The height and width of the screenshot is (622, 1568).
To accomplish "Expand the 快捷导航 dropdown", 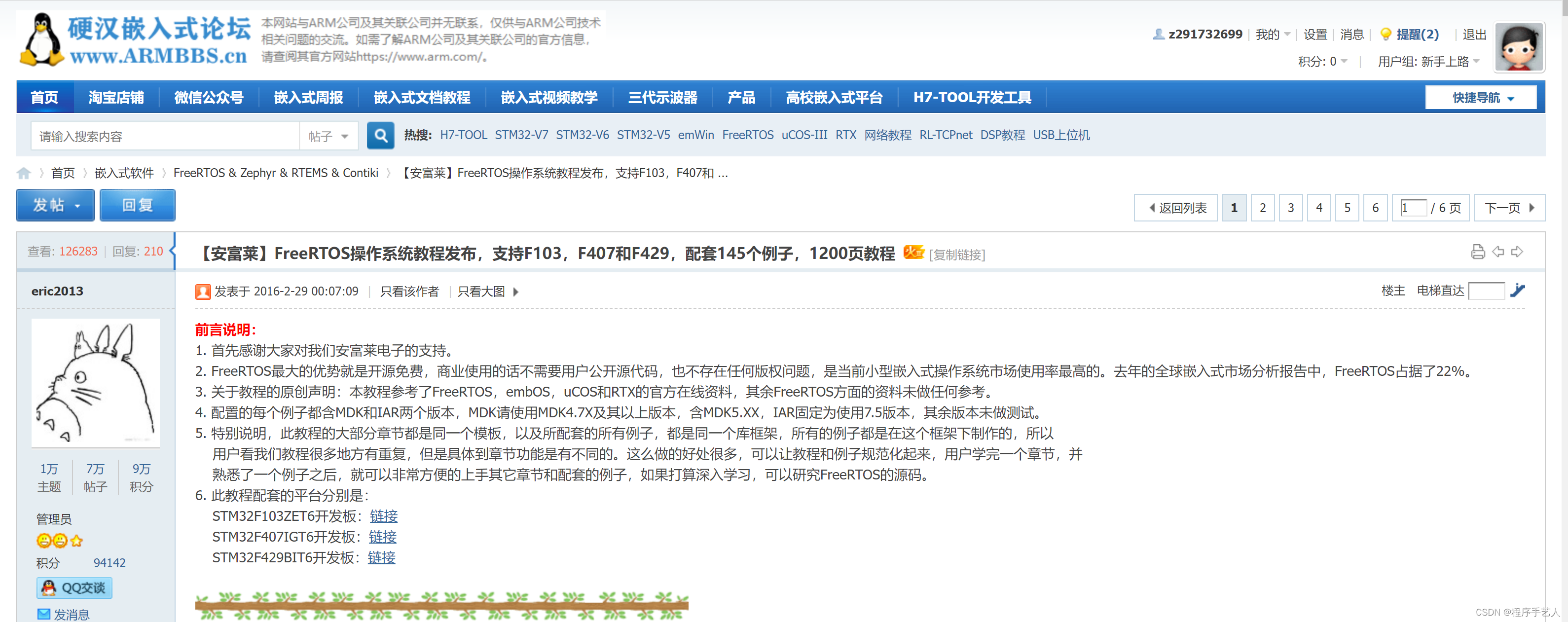I will tap(1481, 97).
